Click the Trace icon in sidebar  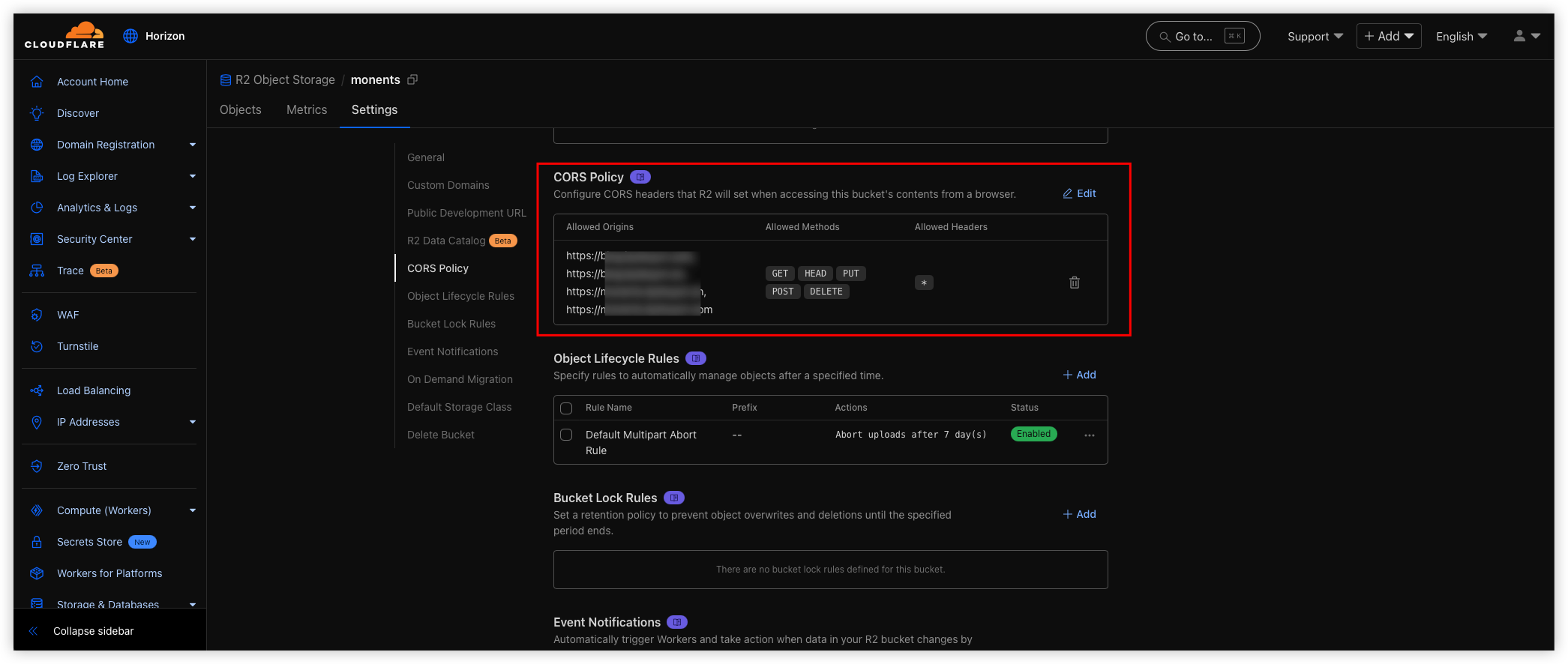[x=37, y=271]
